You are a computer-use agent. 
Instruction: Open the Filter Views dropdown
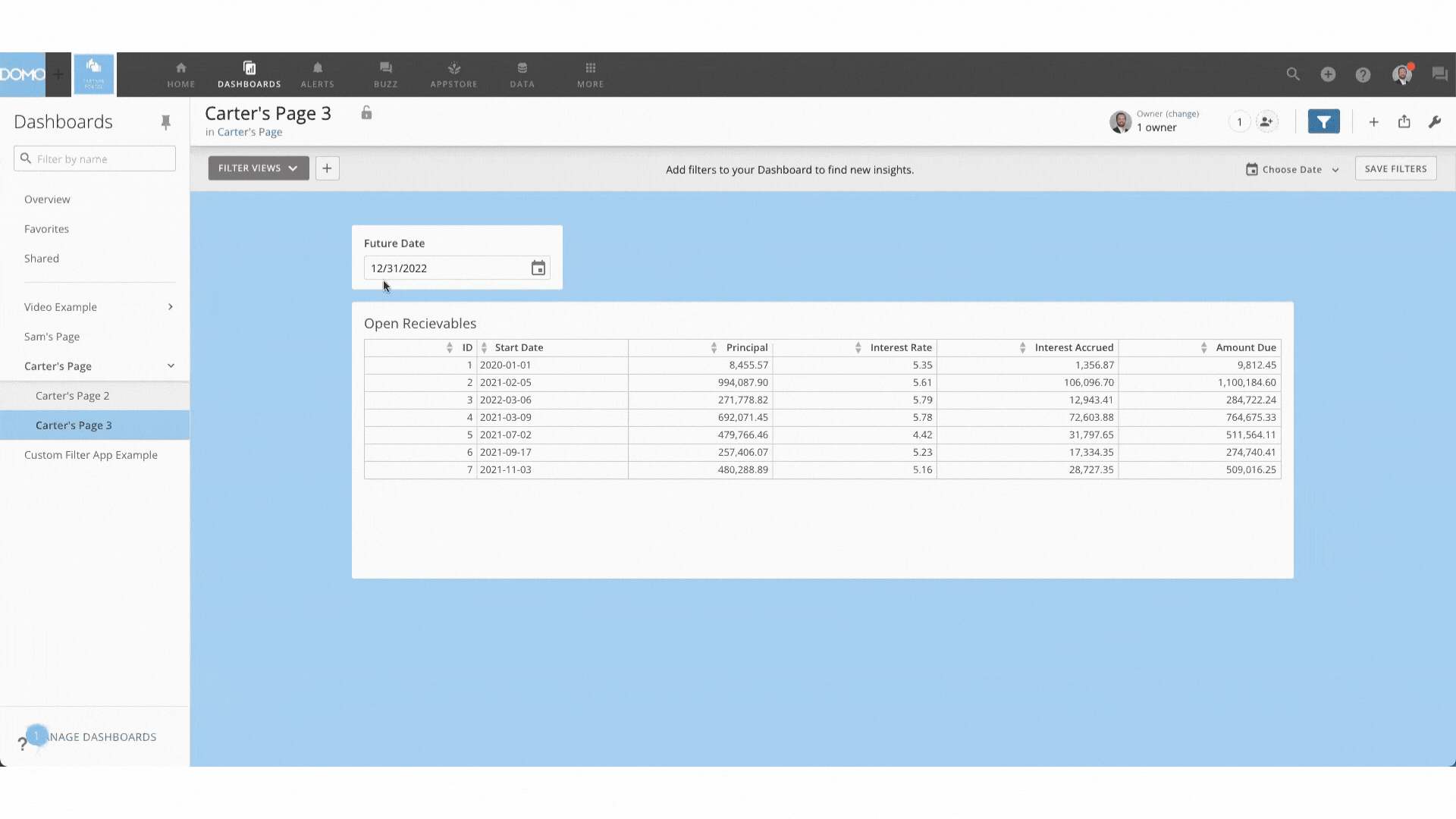[258, 168]
